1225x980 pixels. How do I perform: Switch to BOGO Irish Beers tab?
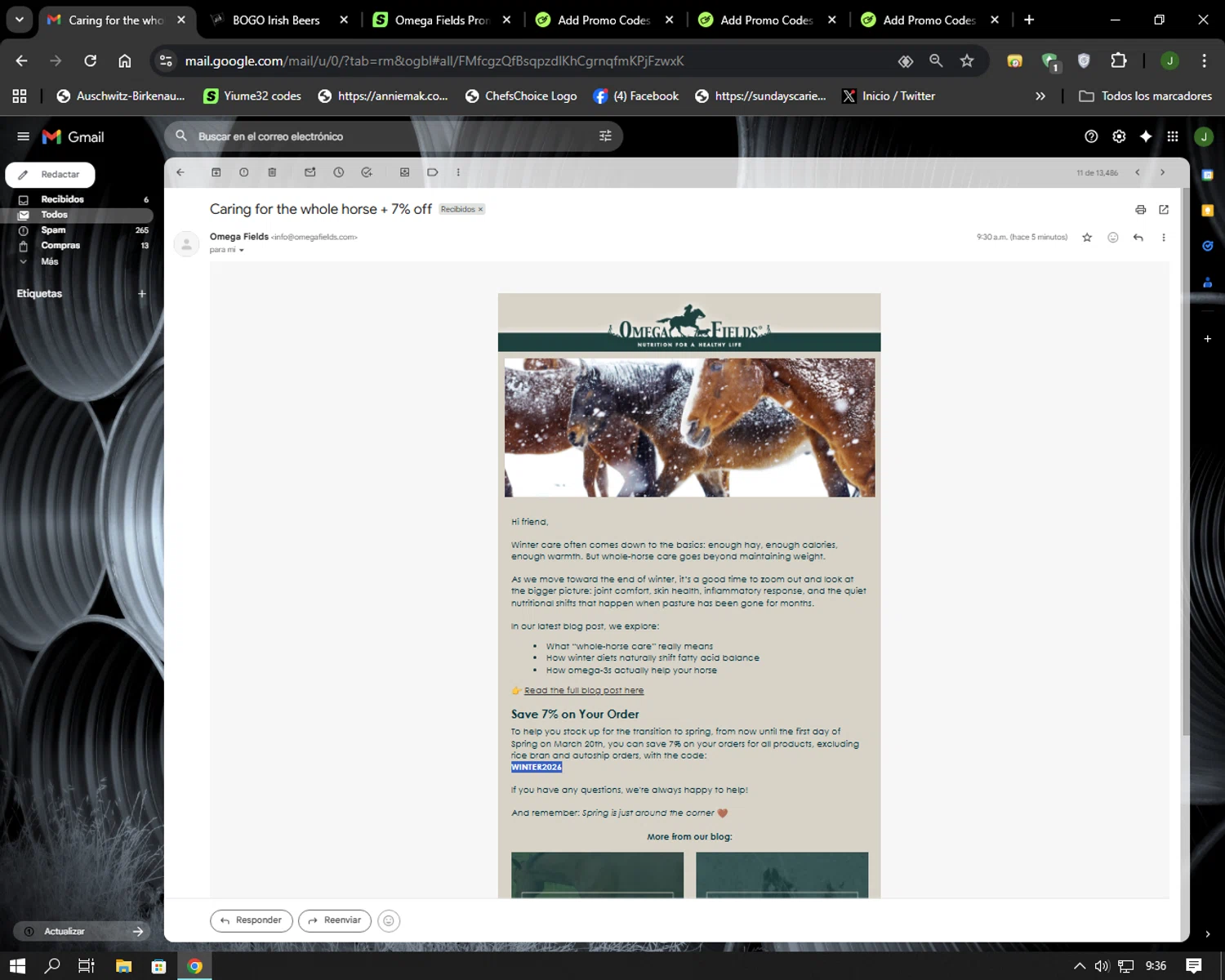tap(276, 20)
